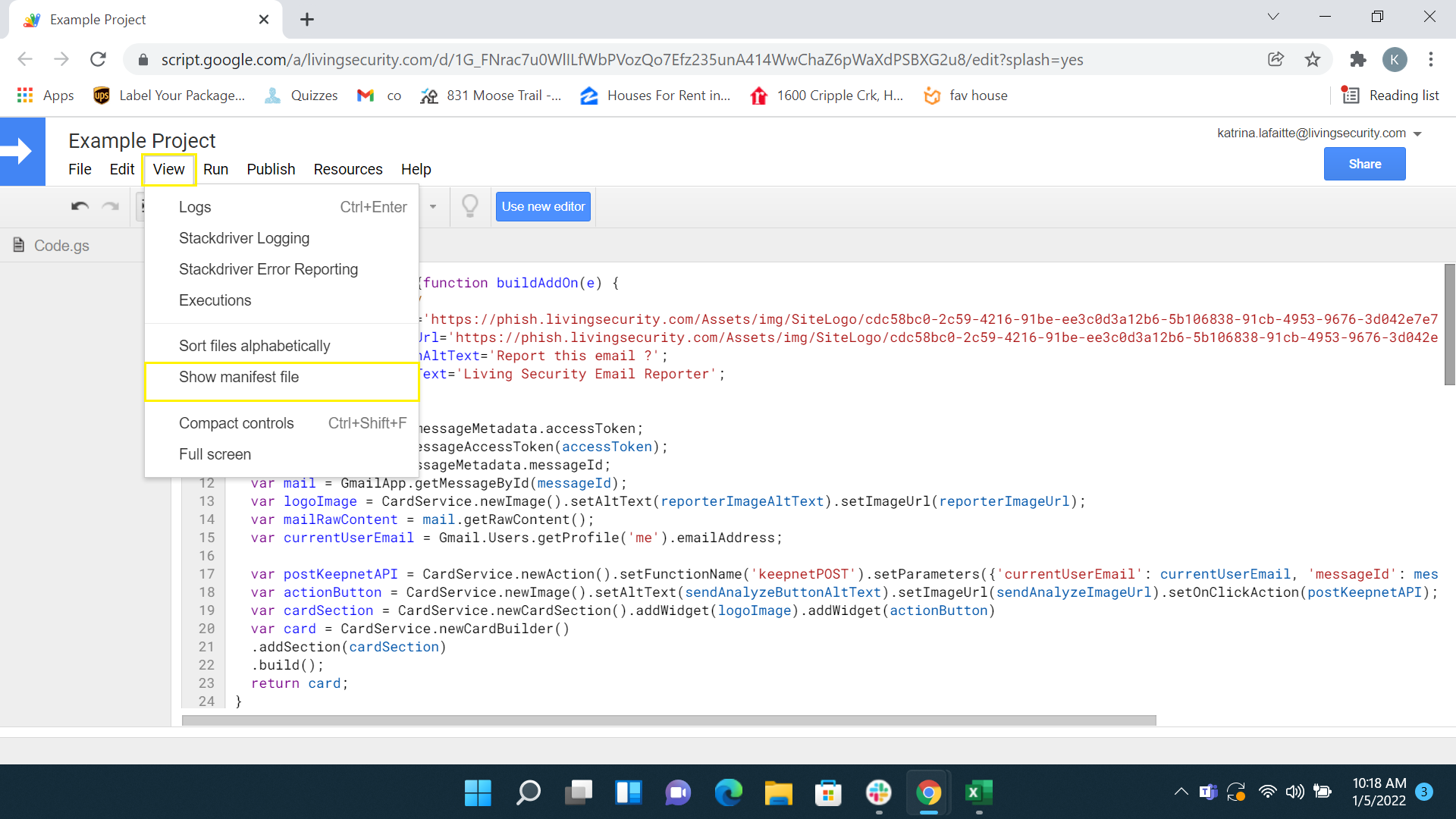
Task: Open Apps bookmark shortcut
Action: 45,96
